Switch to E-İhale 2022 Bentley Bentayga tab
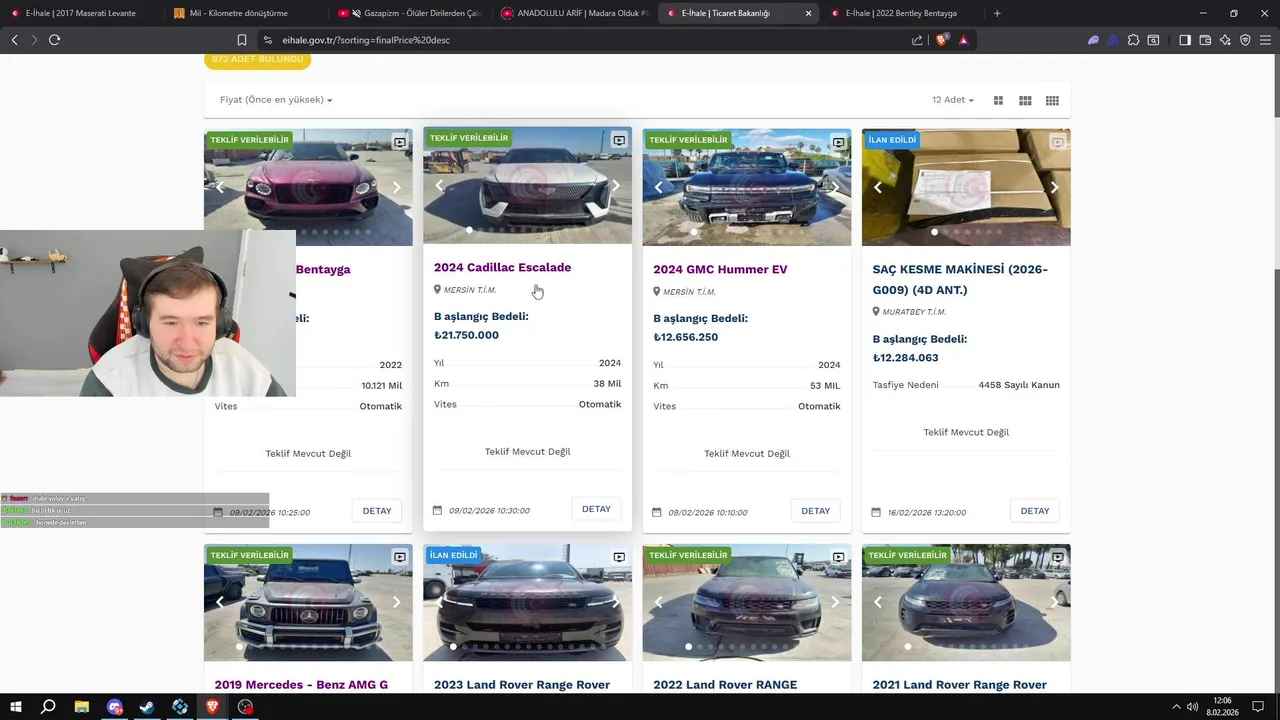 [901, 13]
